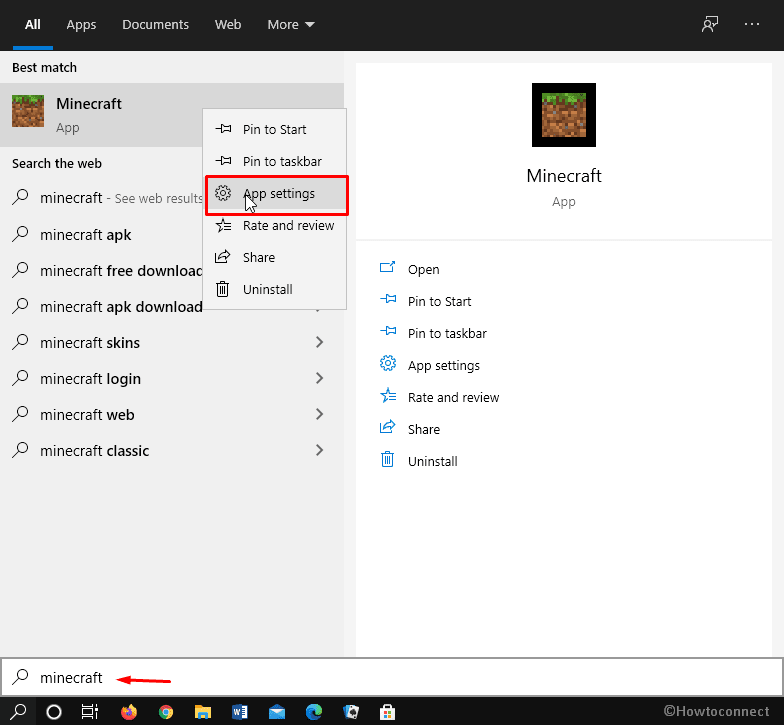Open the More filters dropdown
The image size is (784, 725).
[x=290, y=24]
